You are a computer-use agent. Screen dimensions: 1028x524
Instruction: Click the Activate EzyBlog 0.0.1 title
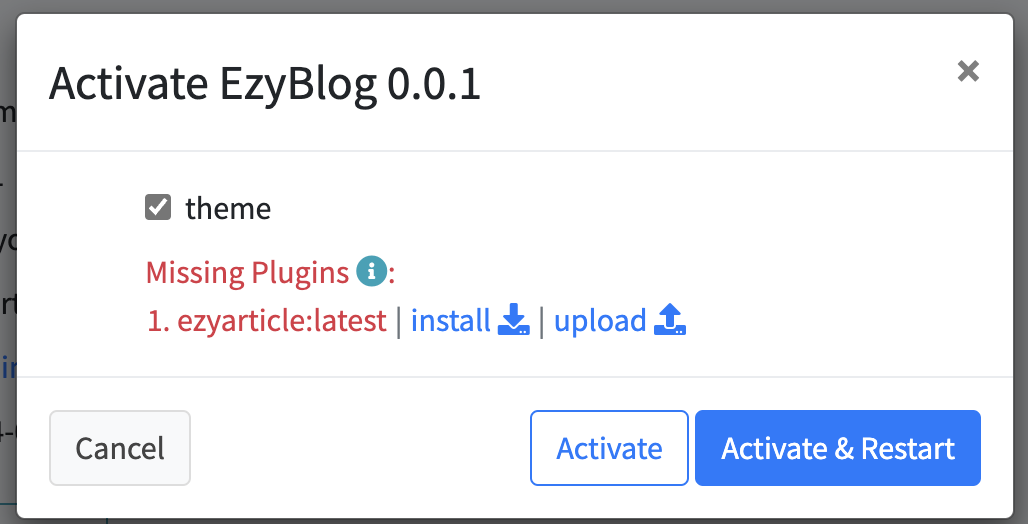click(x=265, y=85)
